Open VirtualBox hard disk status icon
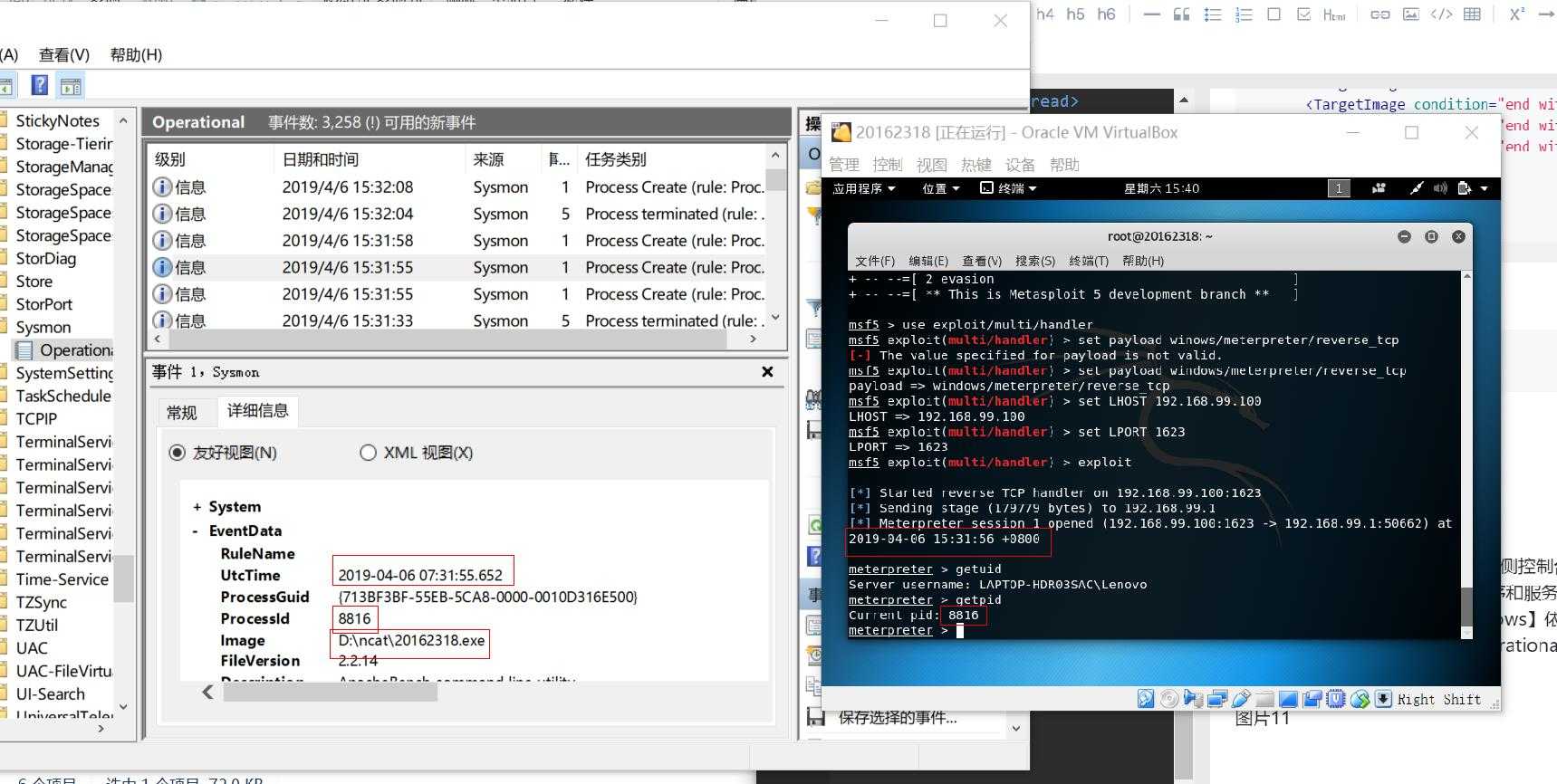The height and width of the screenshot is (784, 1557). [1146, 699]
